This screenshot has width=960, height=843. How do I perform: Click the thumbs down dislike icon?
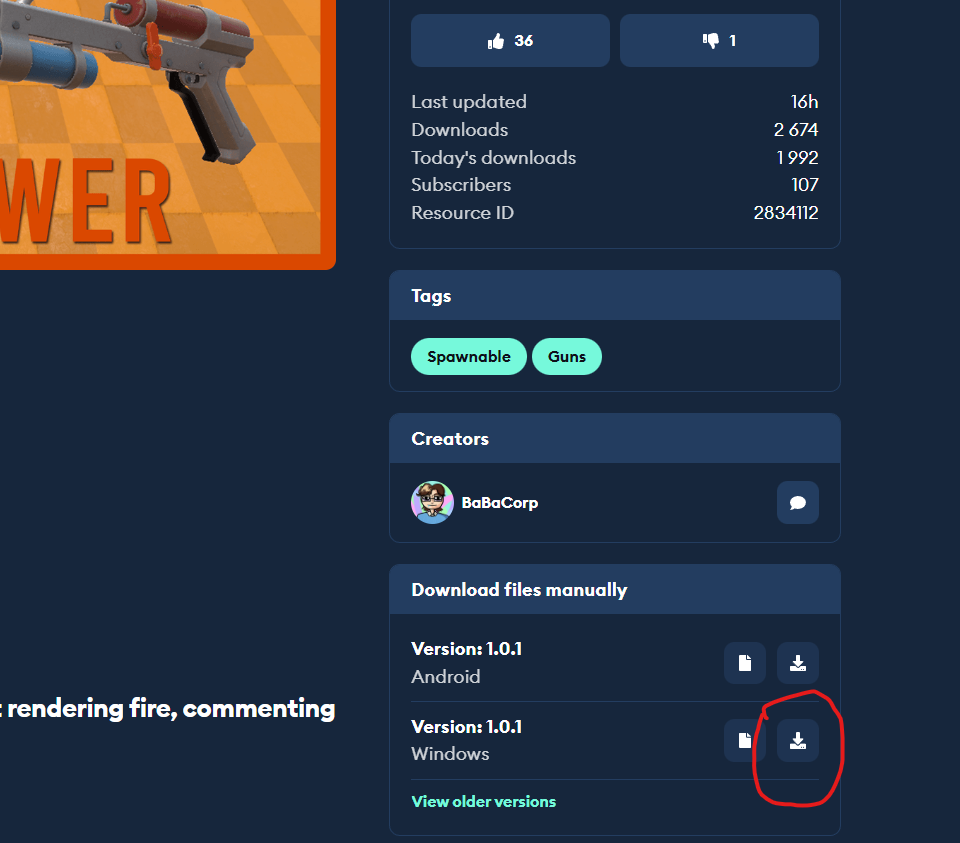pos(711,41)
